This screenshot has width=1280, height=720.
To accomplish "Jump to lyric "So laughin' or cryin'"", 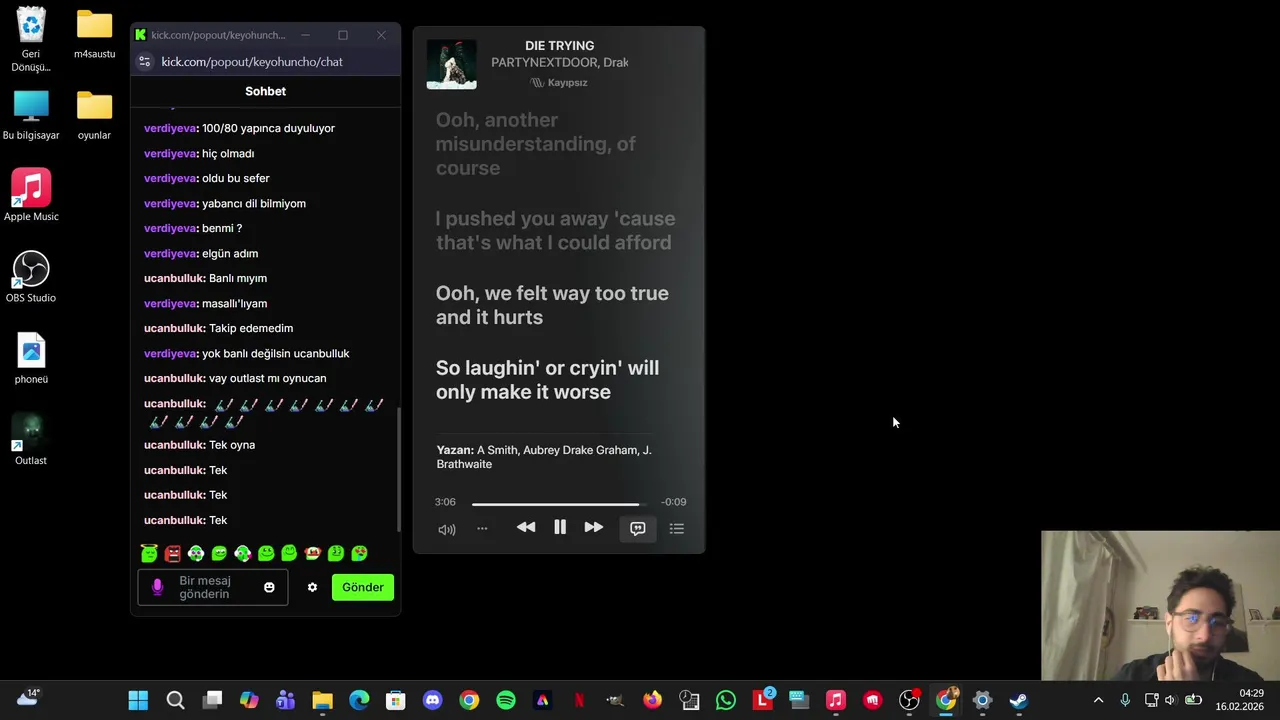I will point(547,380).
